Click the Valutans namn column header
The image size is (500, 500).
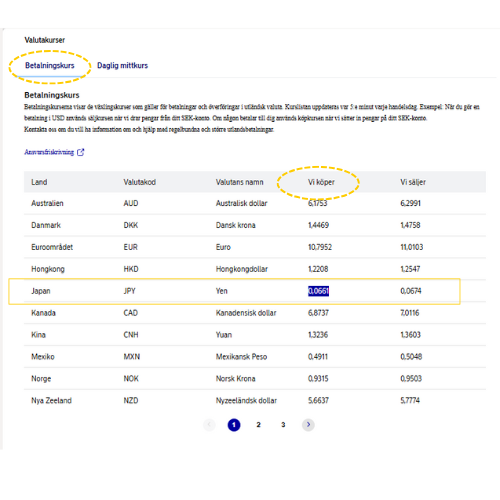coord(239,182)
